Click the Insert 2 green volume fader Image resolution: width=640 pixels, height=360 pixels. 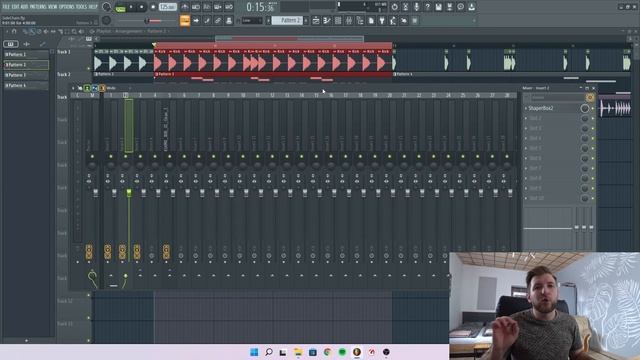point(129,192)
